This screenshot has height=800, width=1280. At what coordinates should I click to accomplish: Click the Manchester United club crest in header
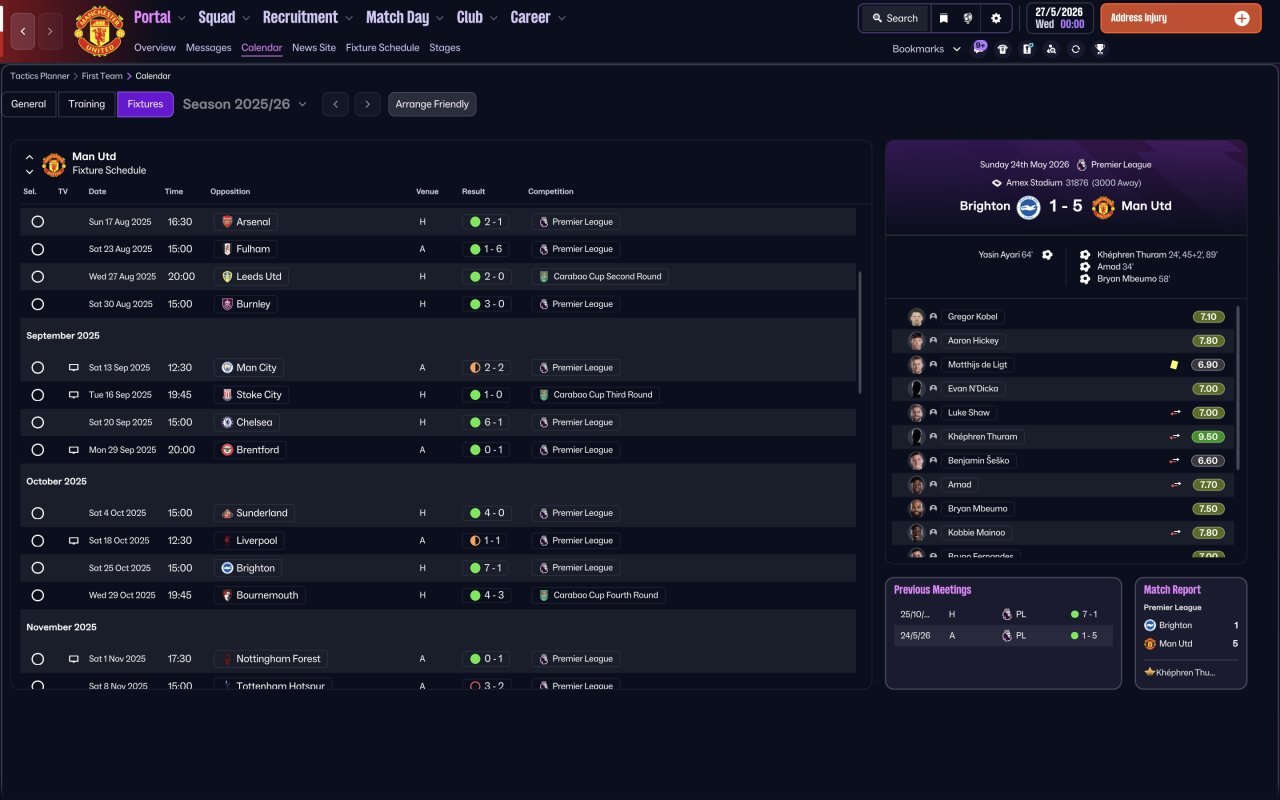point(99,31)
